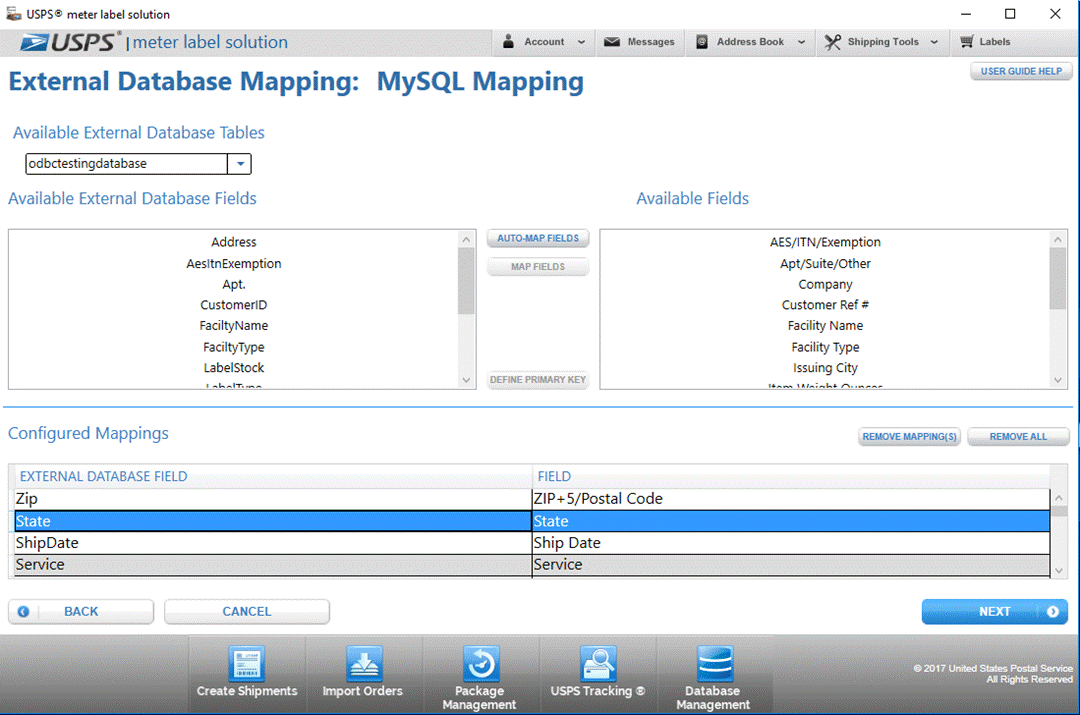Click the Messages envelope icon
Screen dimensions: 1080x715
point(612,42)
